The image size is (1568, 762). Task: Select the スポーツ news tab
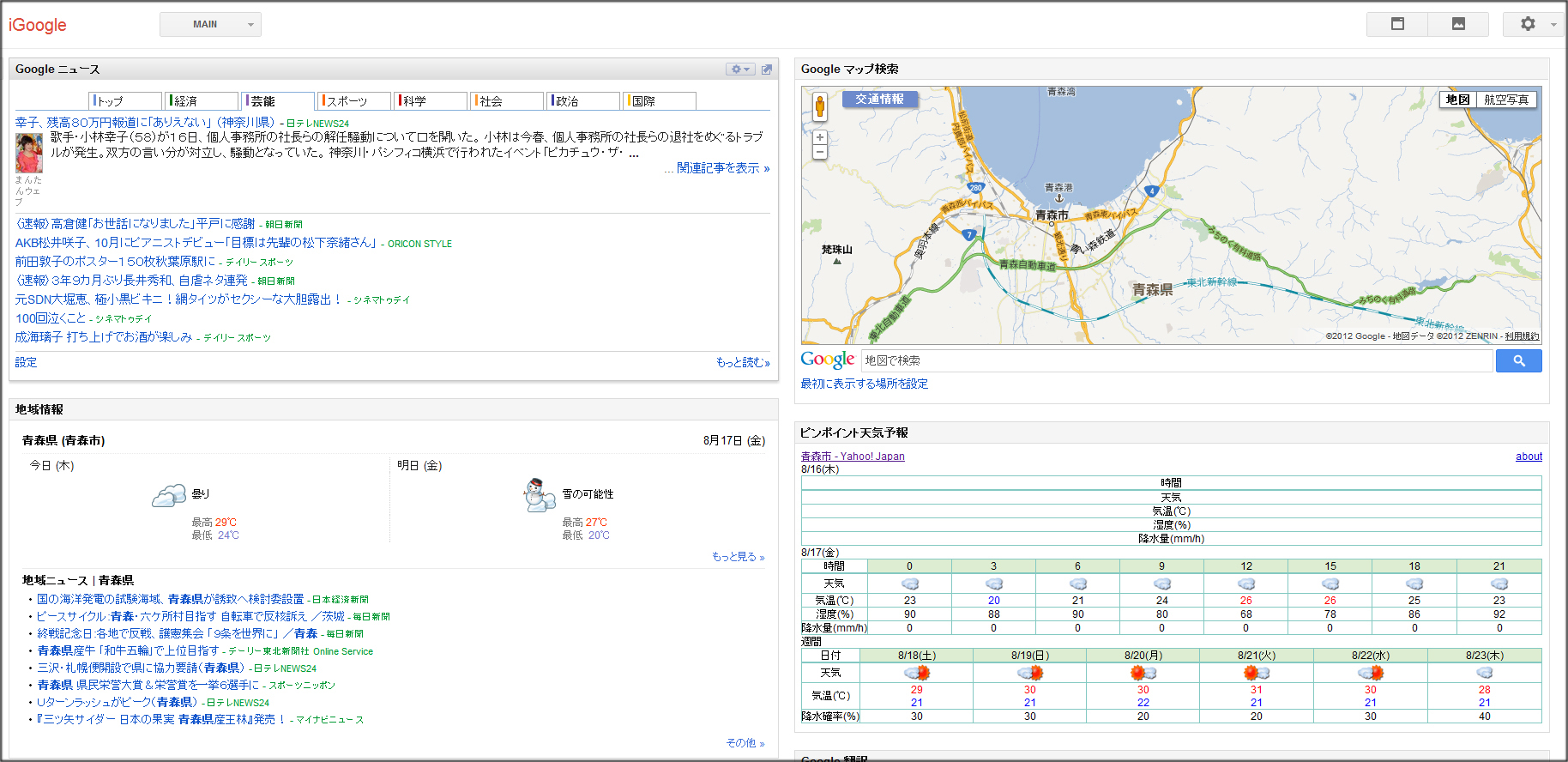click(x=354, y=101)
